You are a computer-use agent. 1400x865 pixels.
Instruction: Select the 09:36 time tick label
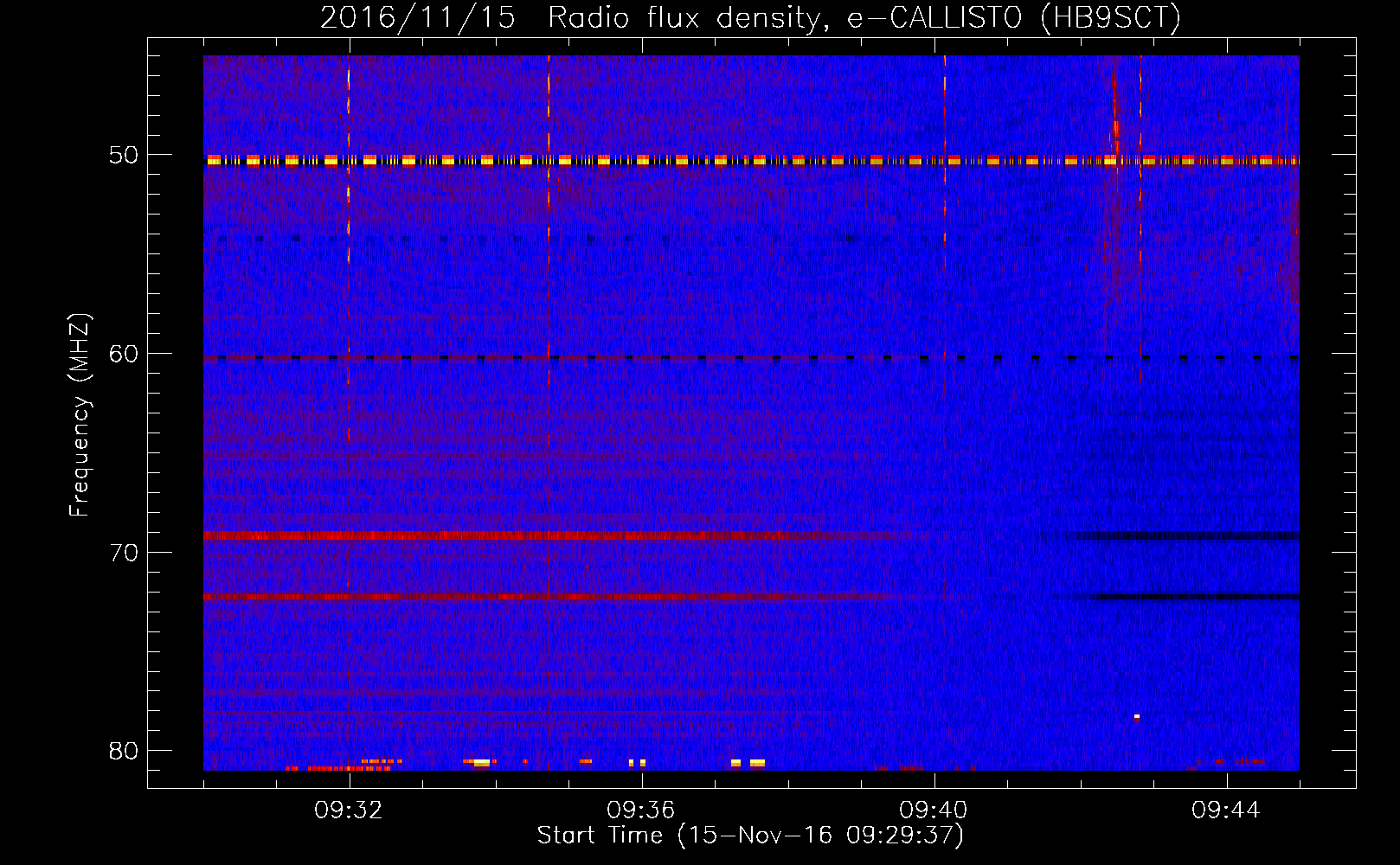[x=641, y=811]
